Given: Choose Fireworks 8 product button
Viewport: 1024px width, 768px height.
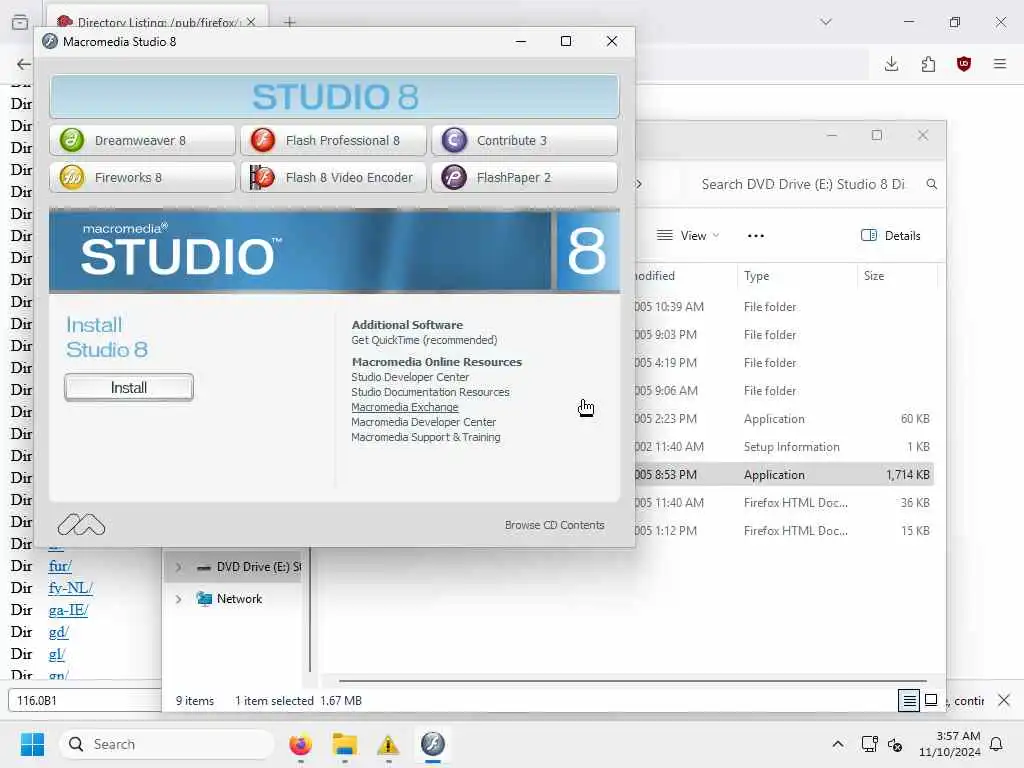Looking at the screenshot, I should tap(142, 178).
